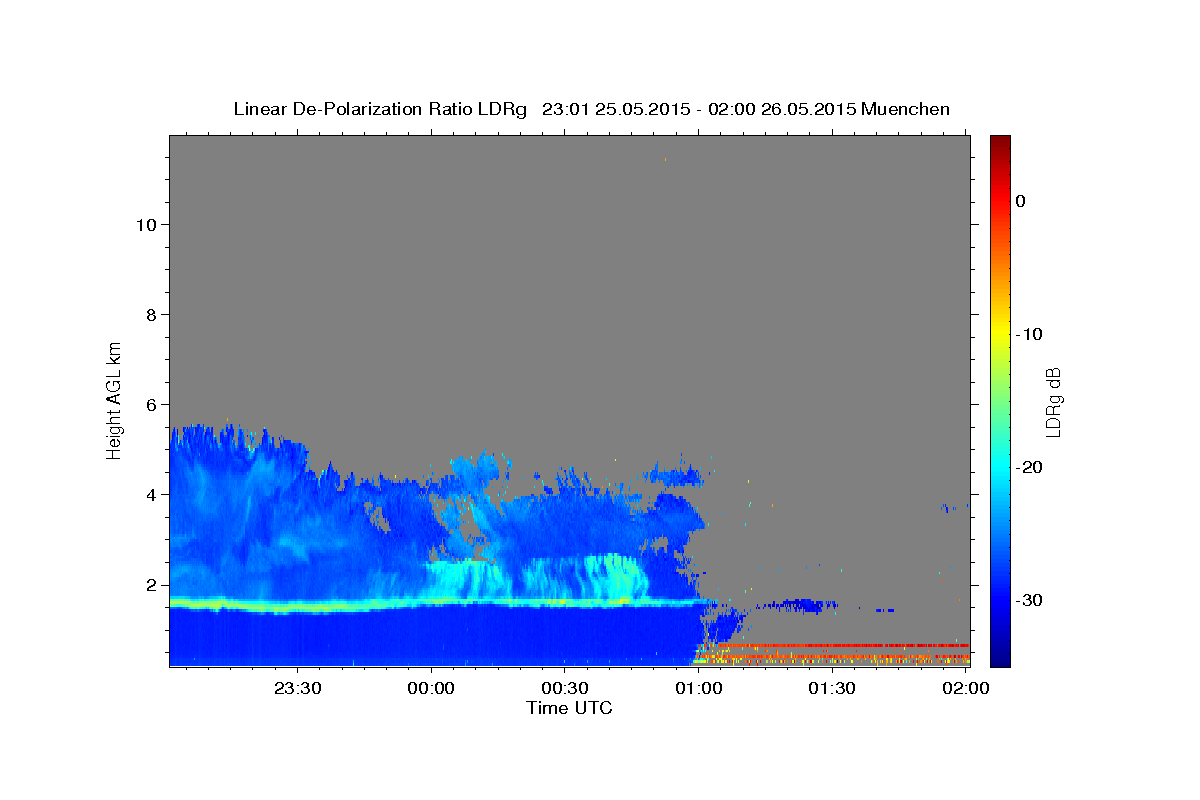Click the height tick label 8

149,315
